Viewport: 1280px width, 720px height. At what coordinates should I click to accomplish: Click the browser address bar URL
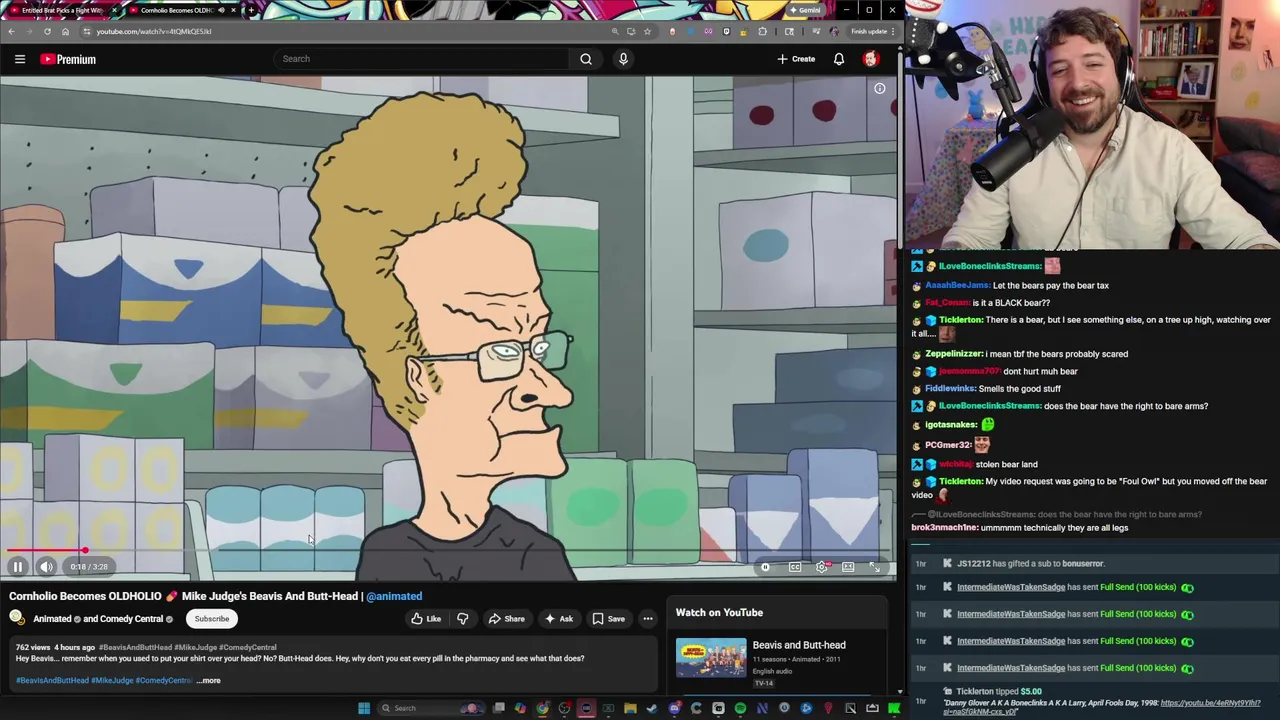154,31
